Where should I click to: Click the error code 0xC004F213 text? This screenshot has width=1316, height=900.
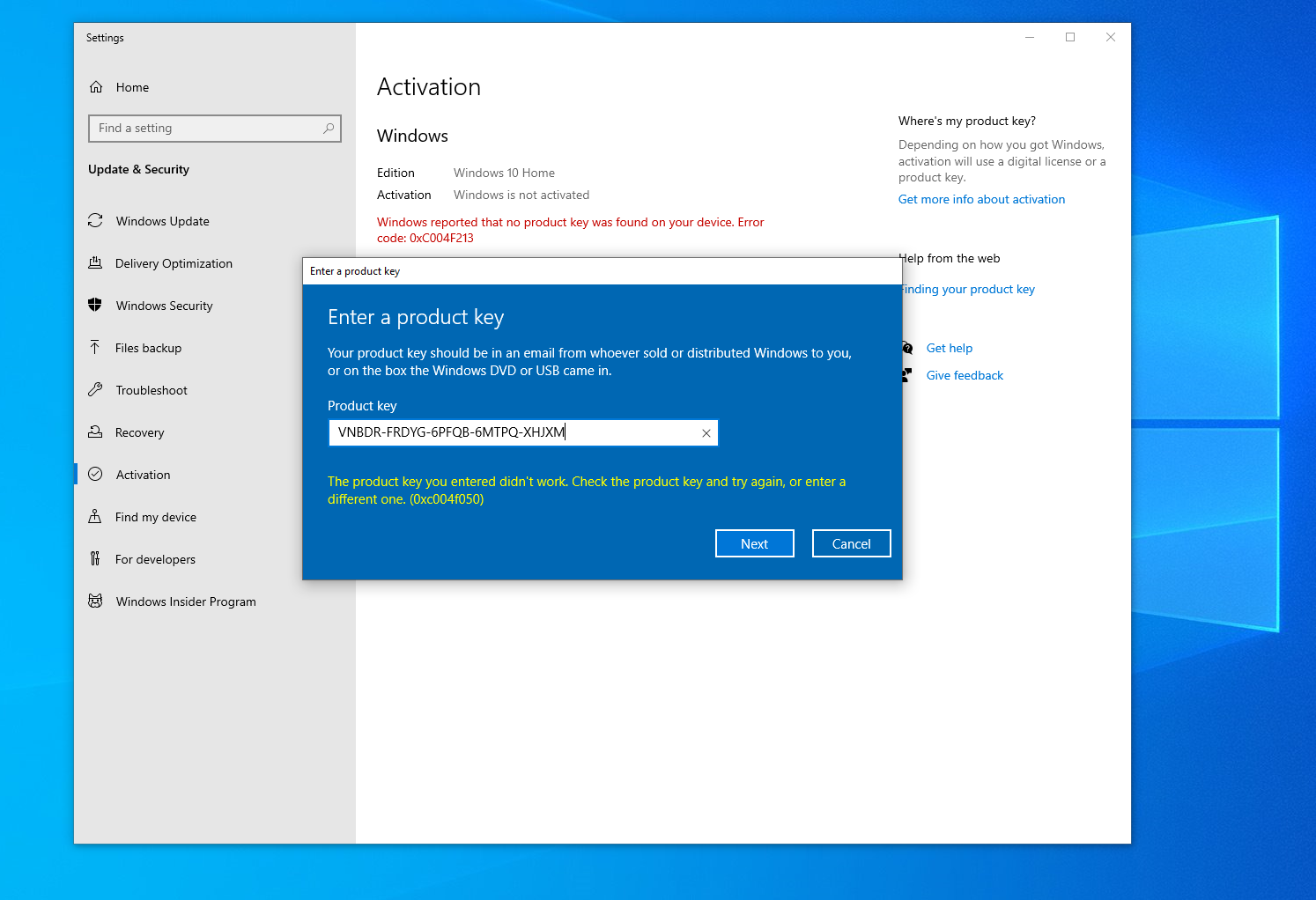441,239
